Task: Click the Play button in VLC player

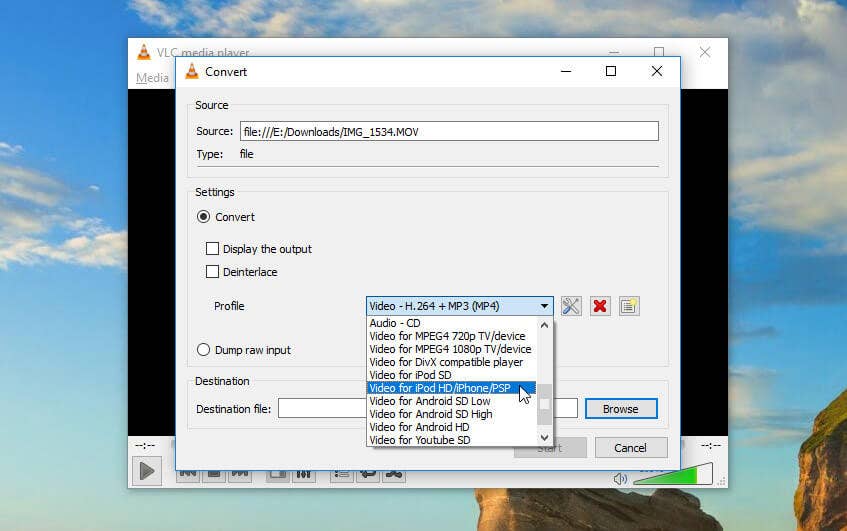Action: [146, 471]
